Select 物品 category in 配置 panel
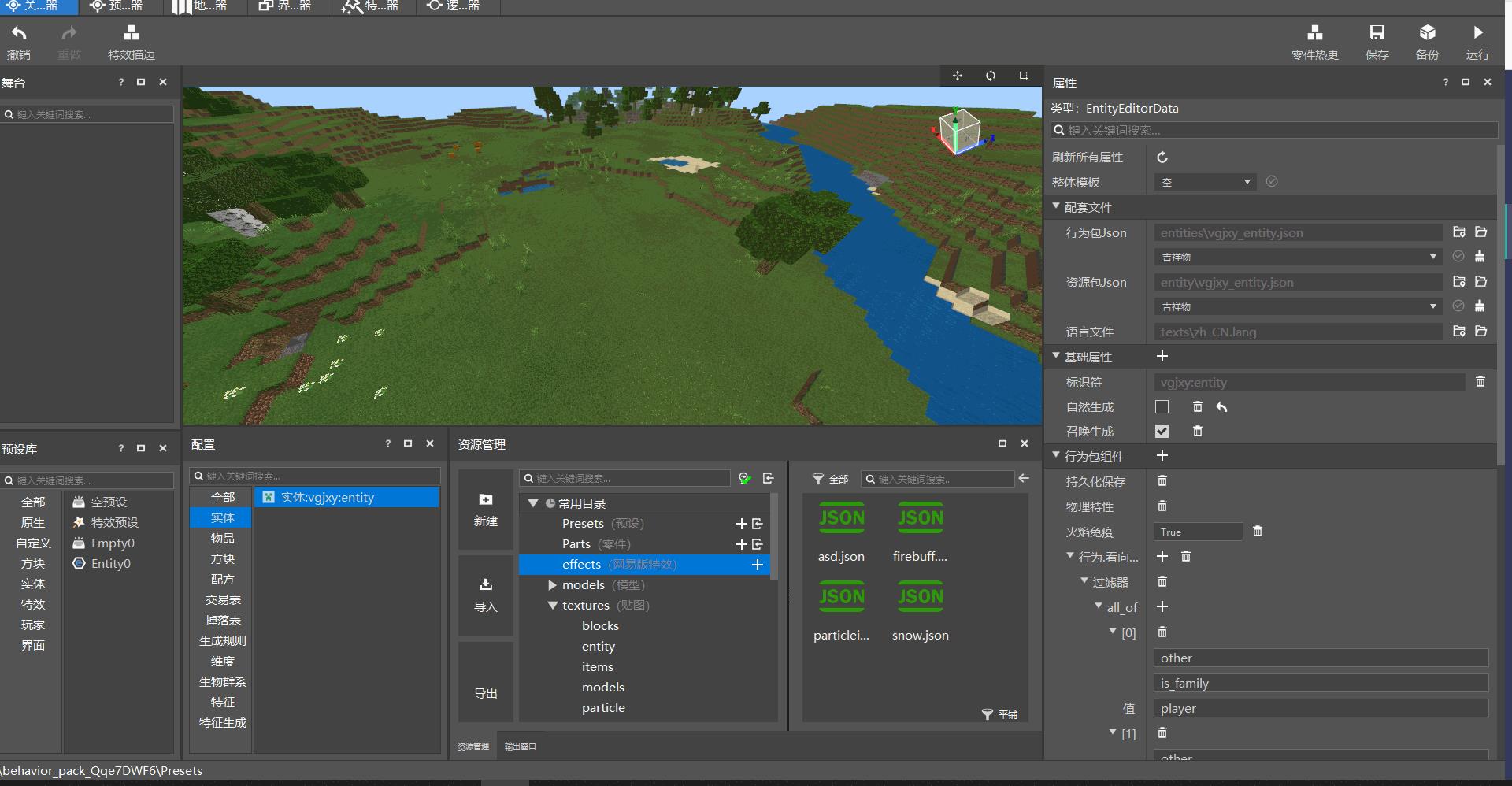1512x786 pixels. pyautogui.click(x=222, y=538)
